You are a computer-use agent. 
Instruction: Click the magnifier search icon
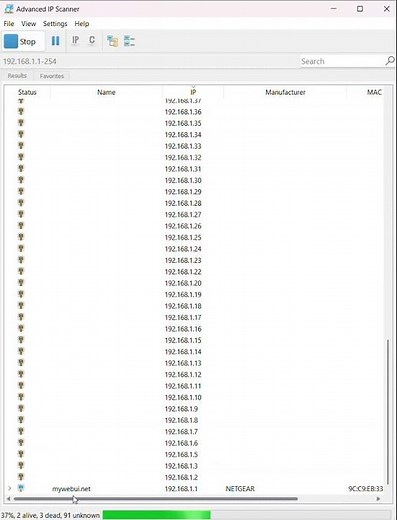pyautogui.click(x=390, y=61)
